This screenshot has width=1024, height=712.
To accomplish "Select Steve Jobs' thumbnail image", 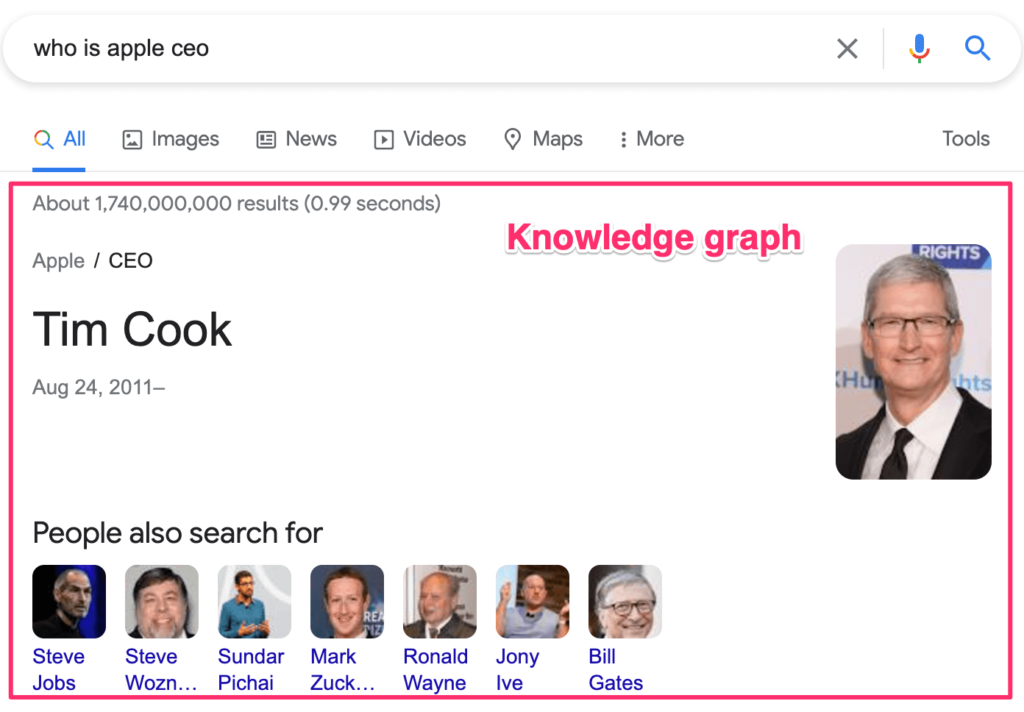I will 68,600.
